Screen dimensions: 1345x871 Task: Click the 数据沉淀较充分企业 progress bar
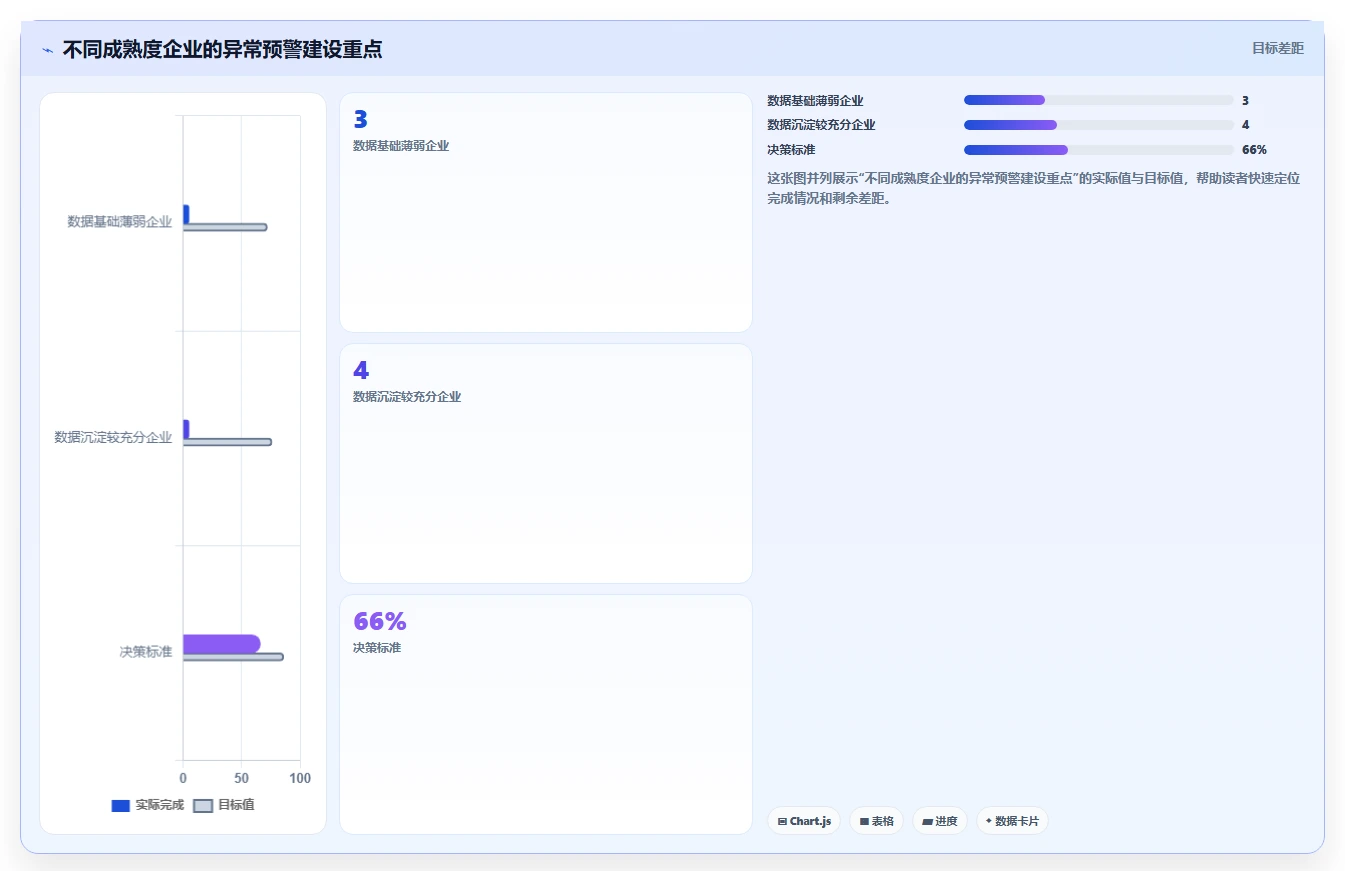pos(1098,125)
